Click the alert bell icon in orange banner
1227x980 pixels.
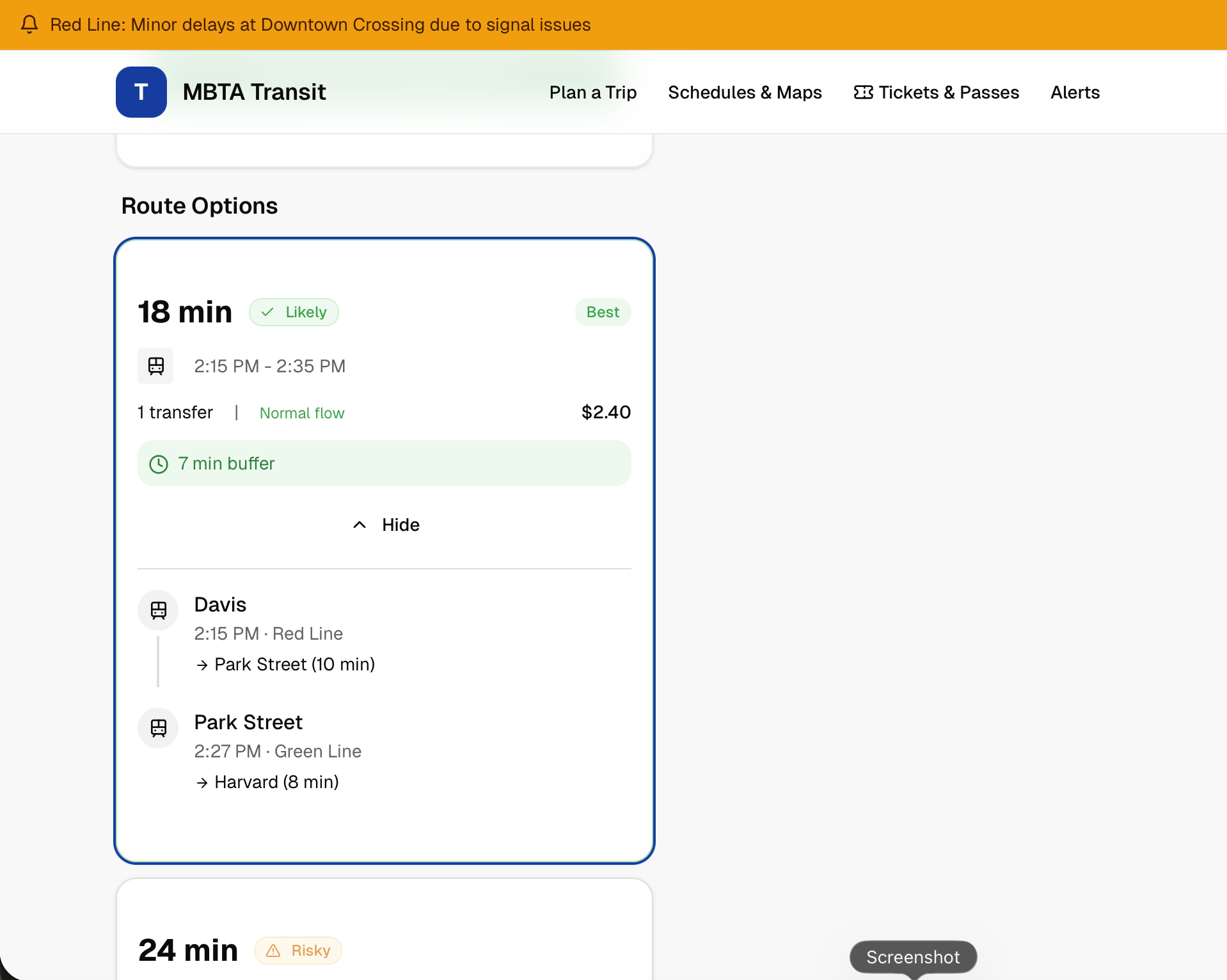coord(29,24)
